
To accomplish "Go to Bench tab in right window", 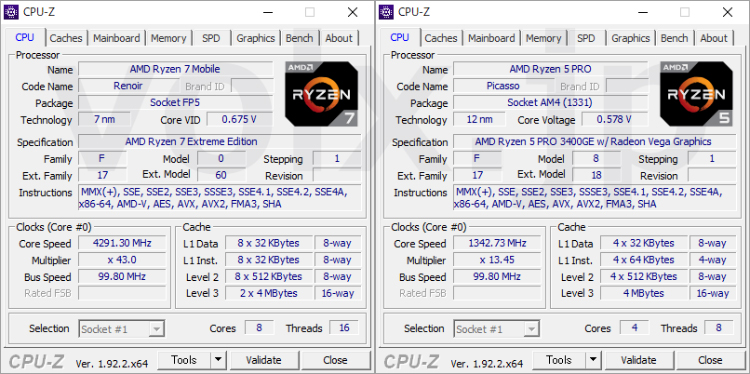I will (674, 38).
